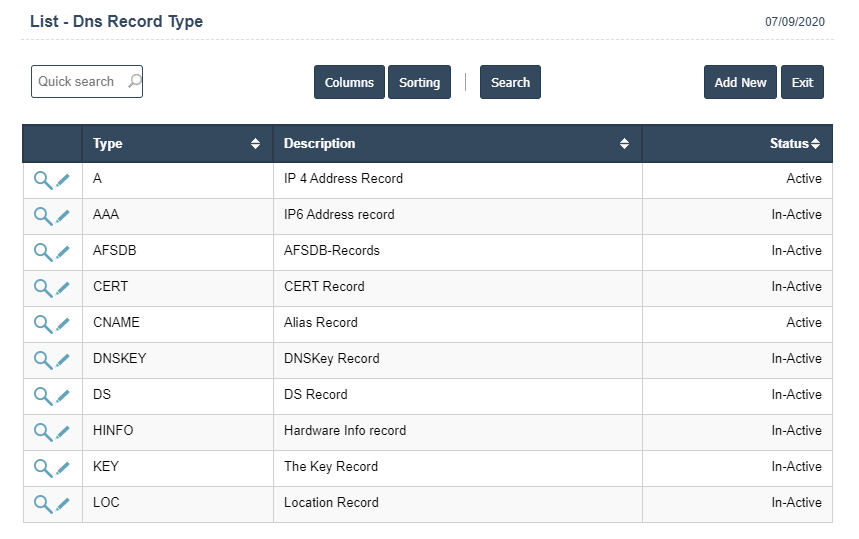The width and height of the screenshot is (859, 539).
Task: Edit the CERT record with pencil icon
Action: [63, 288]
